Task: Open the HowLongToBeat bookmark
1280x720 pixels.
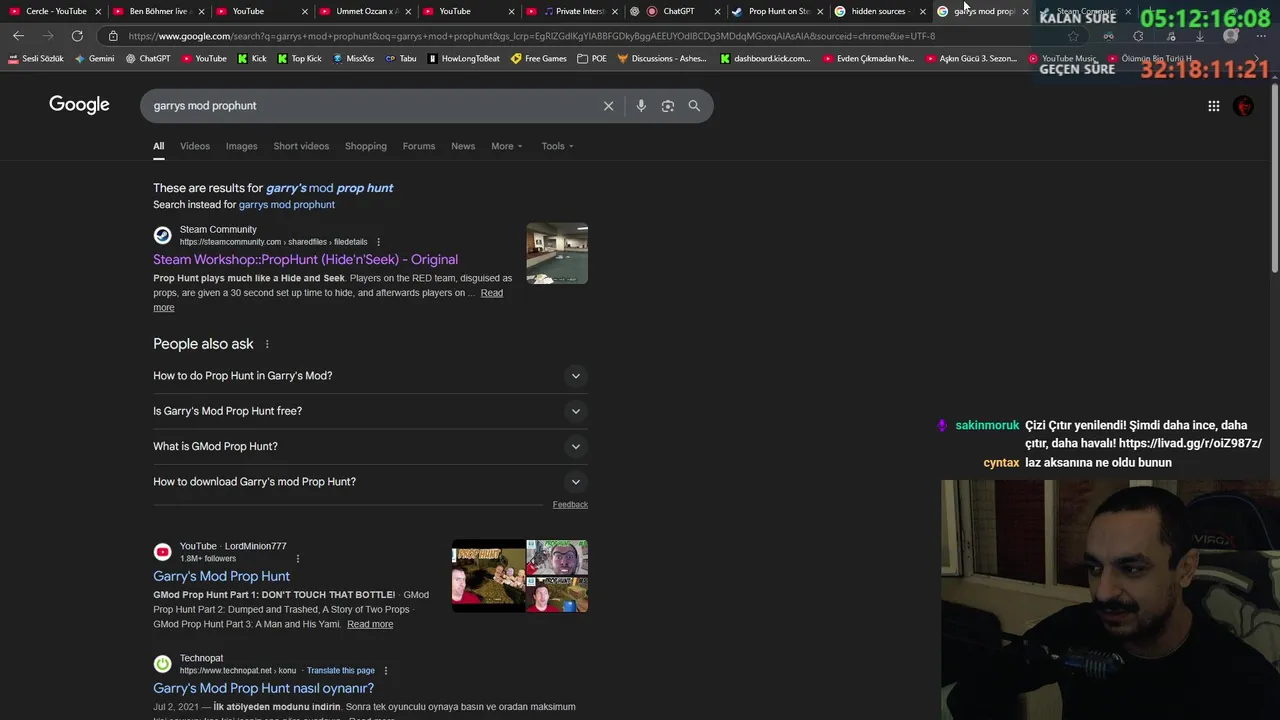Action: pos(464,58)
